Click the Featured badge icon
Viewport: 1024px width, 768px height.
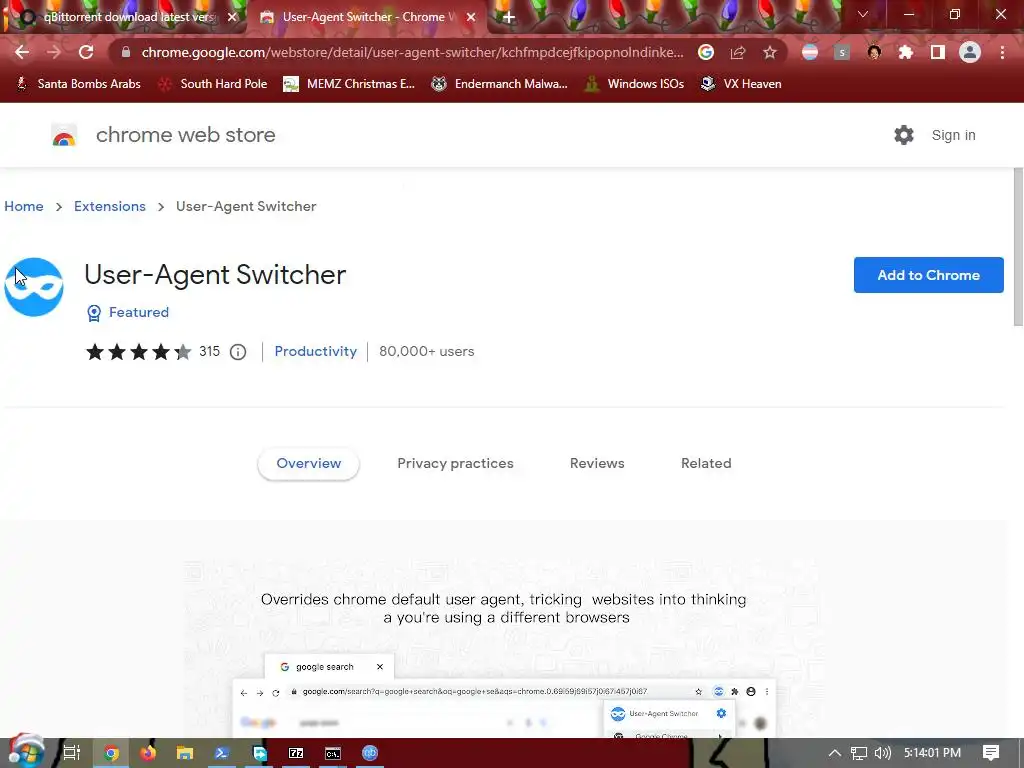pyautogui.click(x=94, y=313)
